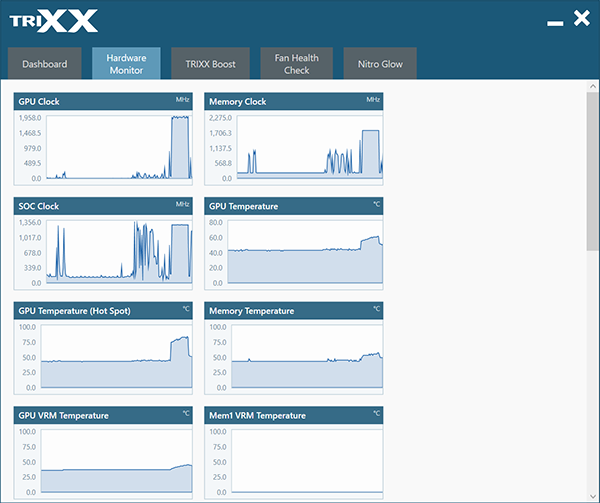Viewport: 600px width, 503px height.
Task: Go to the Fan Health Check tab
Action: (x=297, y=64)
